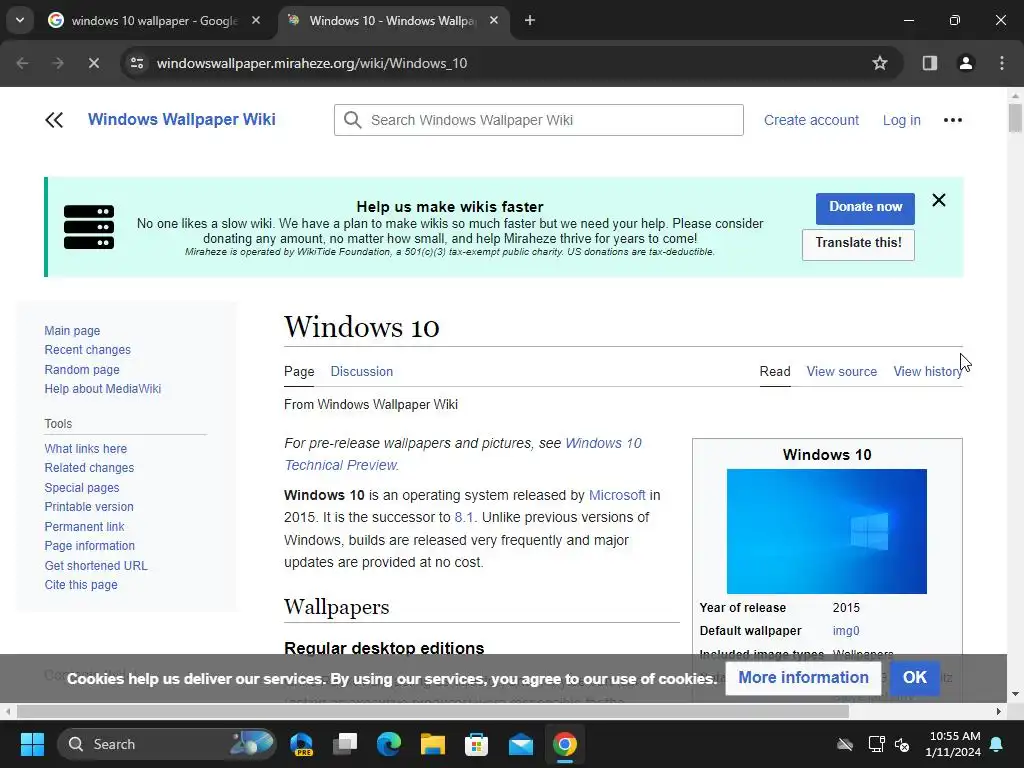Select the Windows 10 - Windows Wallpaper tab

pyautogui.click(x=393, y=21)
